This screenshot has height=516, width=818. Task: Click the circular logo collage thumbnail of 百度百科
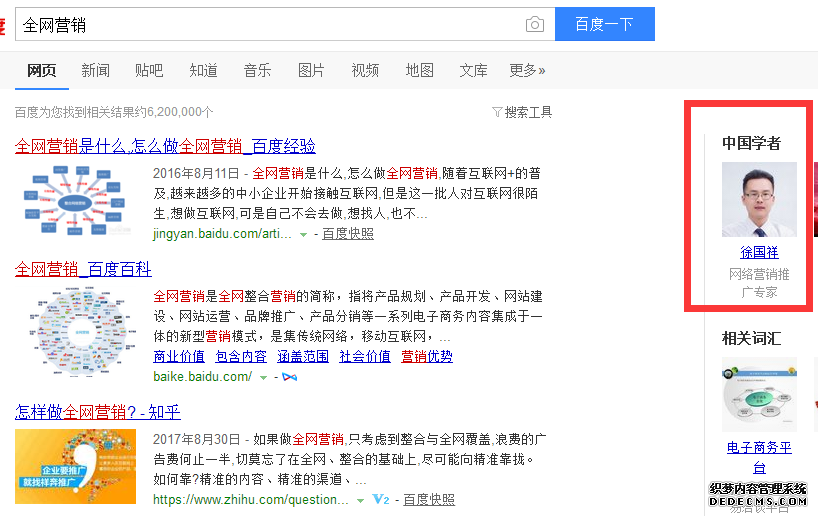(x=83, y=332)
